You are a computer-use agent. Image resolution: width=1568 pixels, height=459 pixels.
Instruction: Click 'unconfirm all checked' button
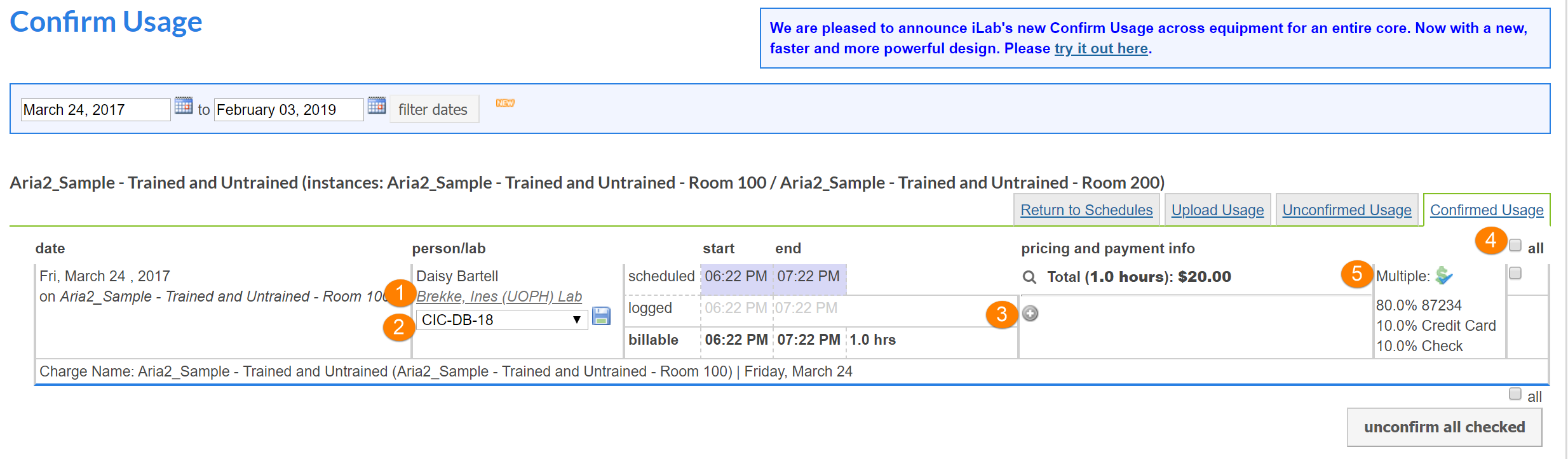pyautogui.click(x=1444, y=427)
